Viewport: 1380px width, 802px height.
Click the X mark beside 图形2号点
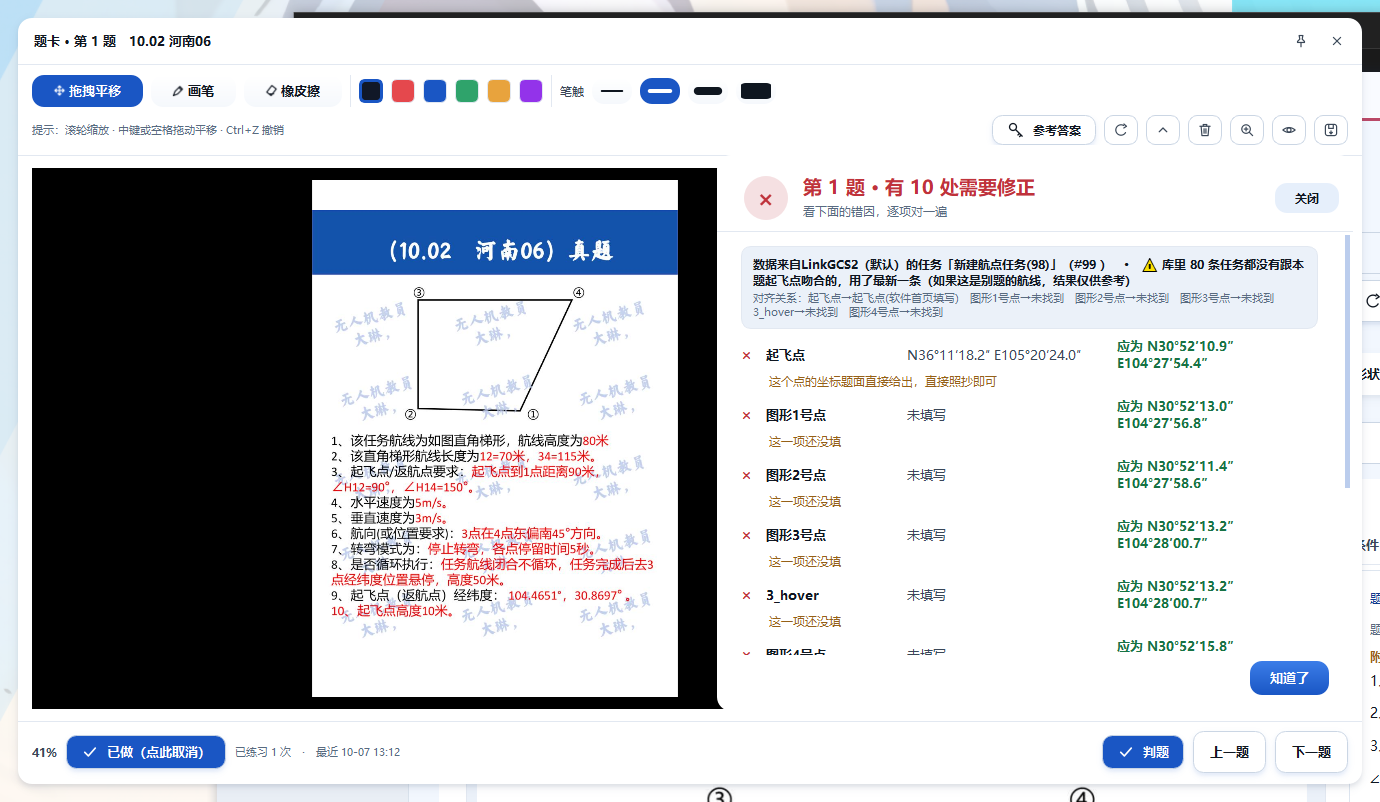(x=746, y=476)
